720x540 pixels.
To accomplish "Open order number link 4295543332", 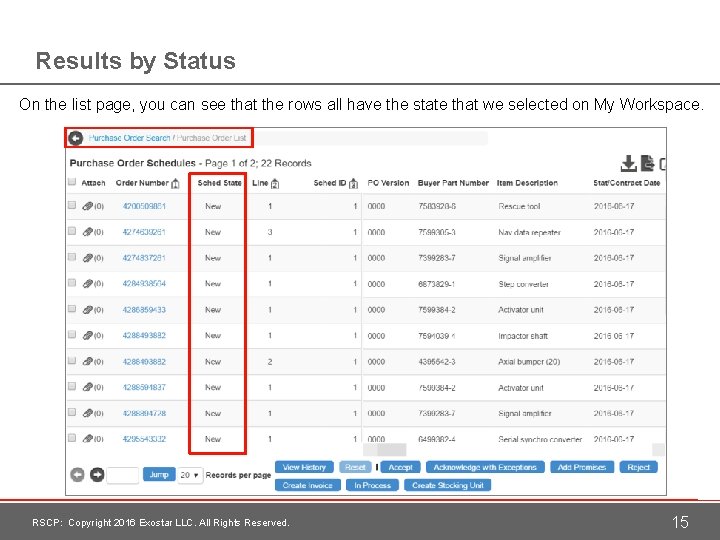I will click(x=144, y=439).
